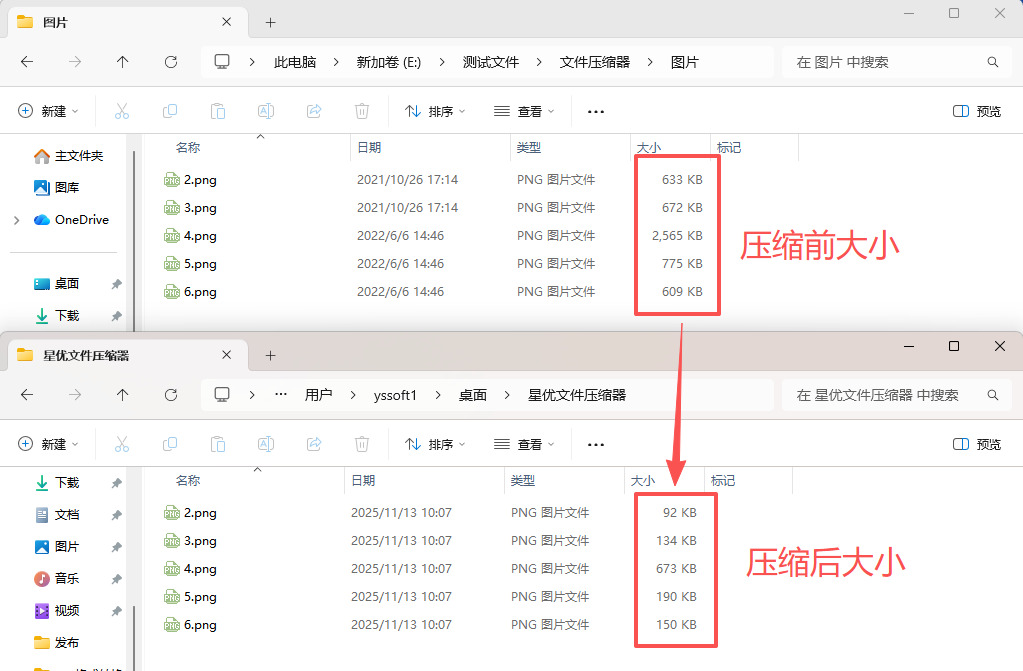This screenshot has height=671, width=1023.
Task: Click This PC monitor icon in 图片 address bar
Action: coord(222,62)
